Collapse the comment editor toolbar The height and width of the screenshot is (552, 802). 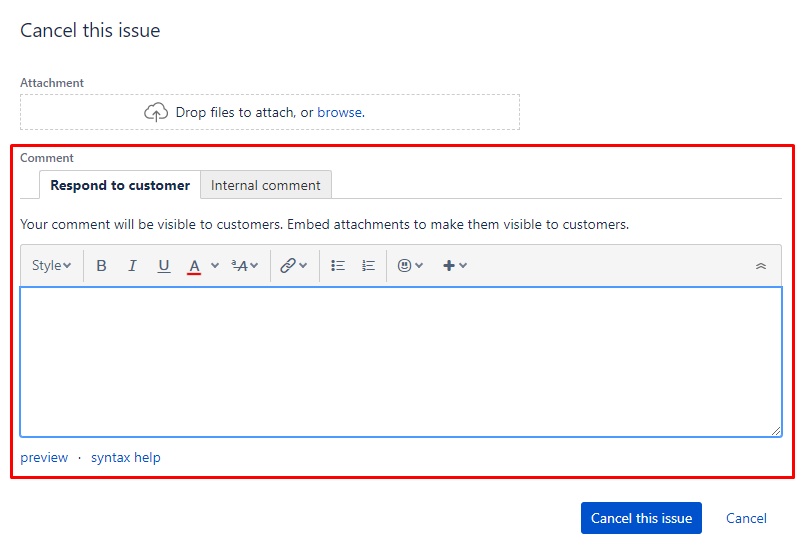pyautogui.click(x=761, y=266)
